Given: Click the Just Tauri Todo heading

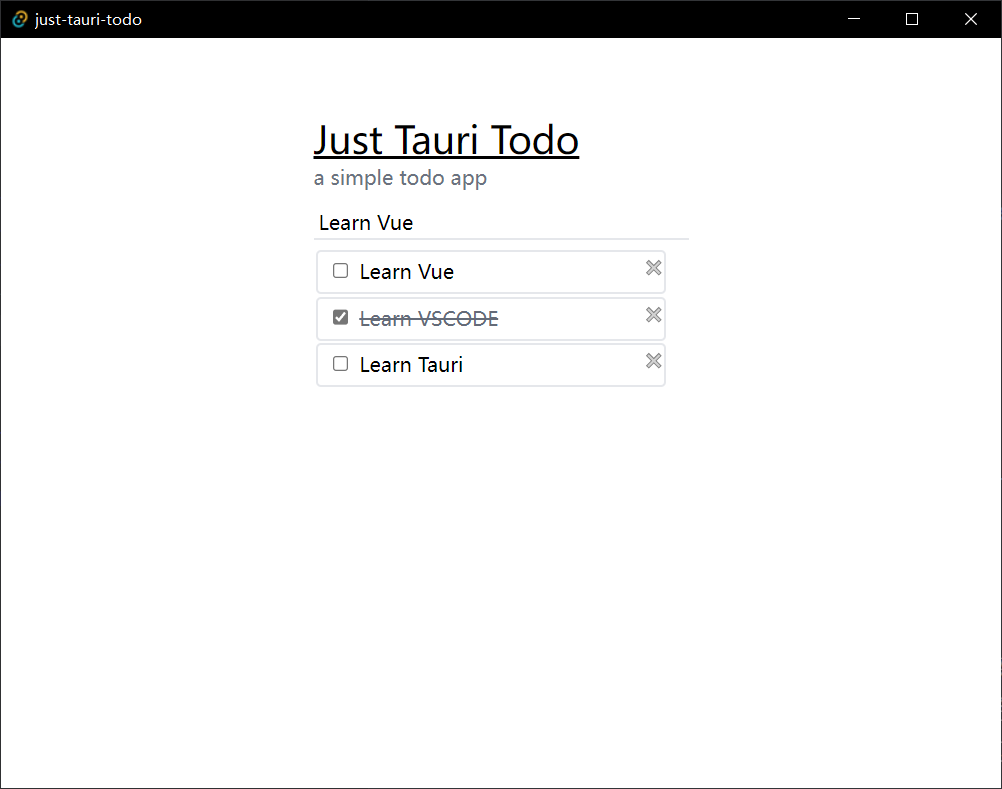Looking at the screenshot, I should (446, 140).
